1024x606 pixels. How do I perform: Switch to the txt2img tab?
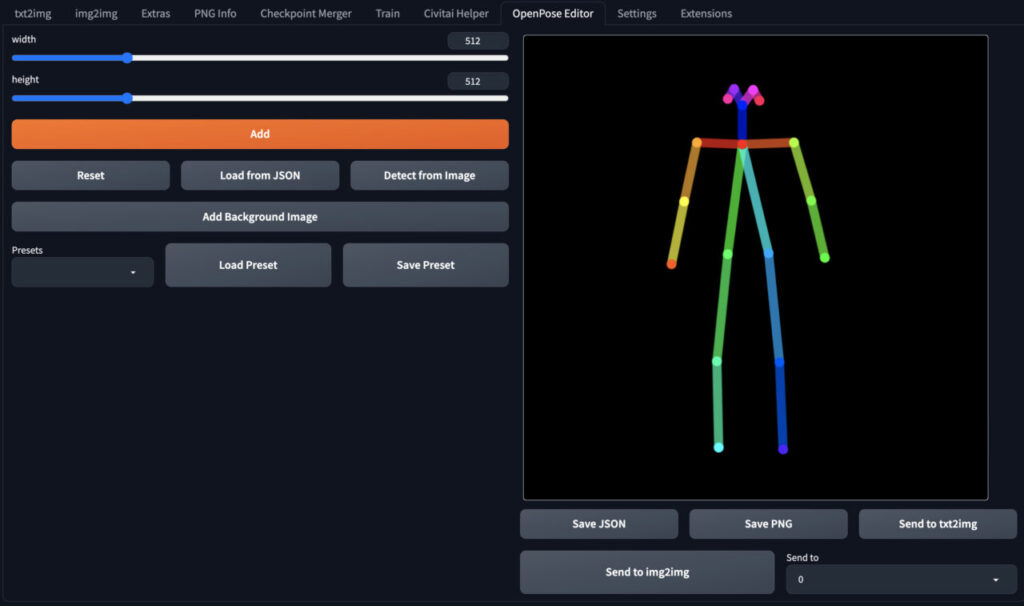[33, 13]
